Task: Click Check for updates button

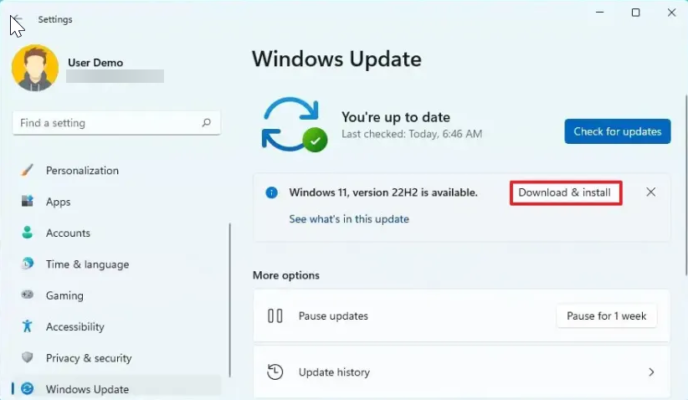Action: tap(615, 132)
